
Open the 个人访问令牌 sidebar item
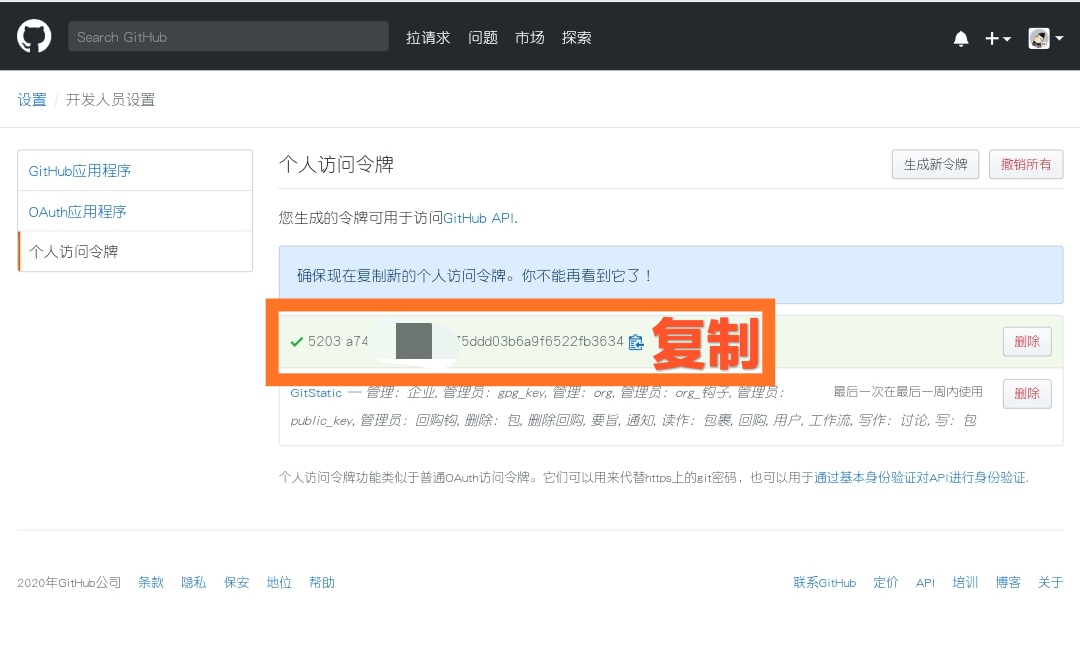tap(74, 252)
